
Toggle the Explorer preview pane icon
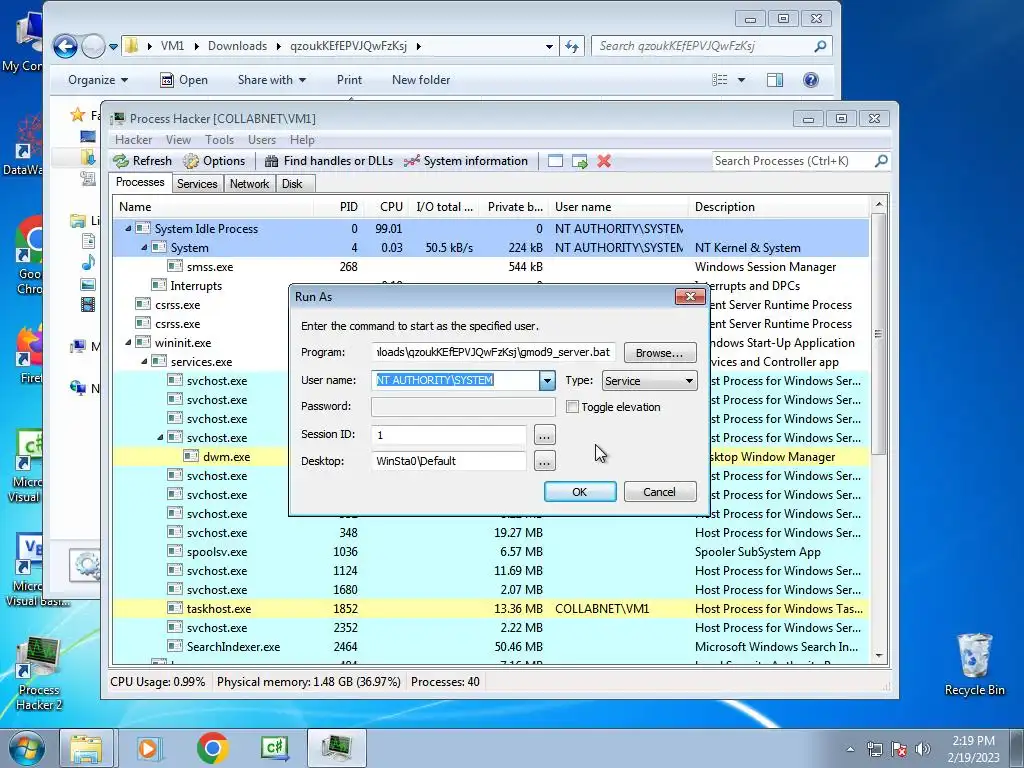click(x=775, y=80)
